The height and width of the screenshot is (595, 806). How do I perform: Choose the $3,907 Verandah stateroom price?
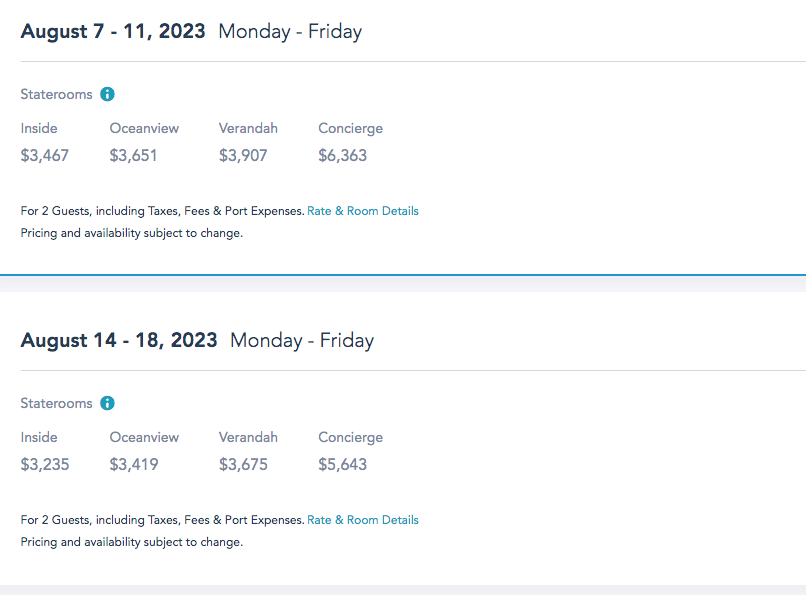(x=243, y=155)
